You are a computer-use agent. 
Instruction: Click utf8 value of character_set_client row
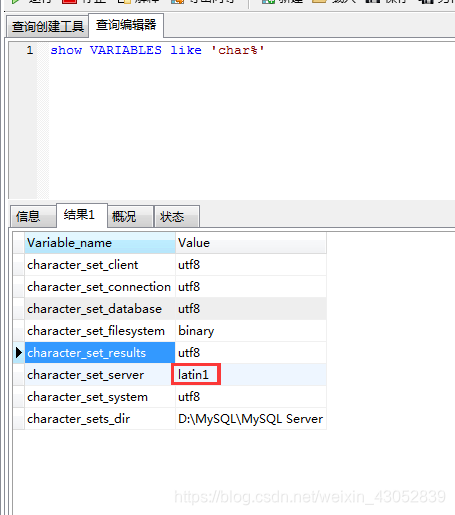click(251, 265)
